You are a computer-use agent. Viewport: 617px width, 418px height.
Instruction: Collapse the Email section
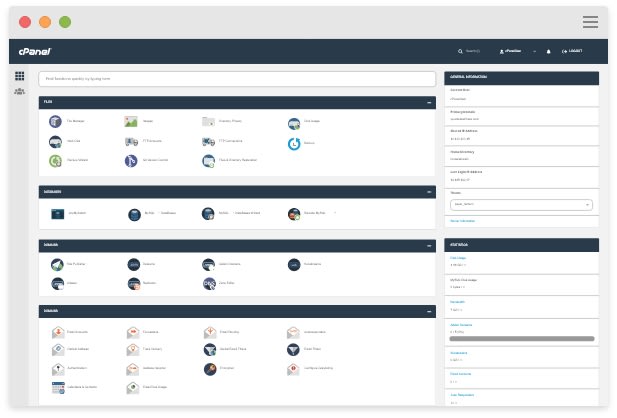click(x=429, y=311)
